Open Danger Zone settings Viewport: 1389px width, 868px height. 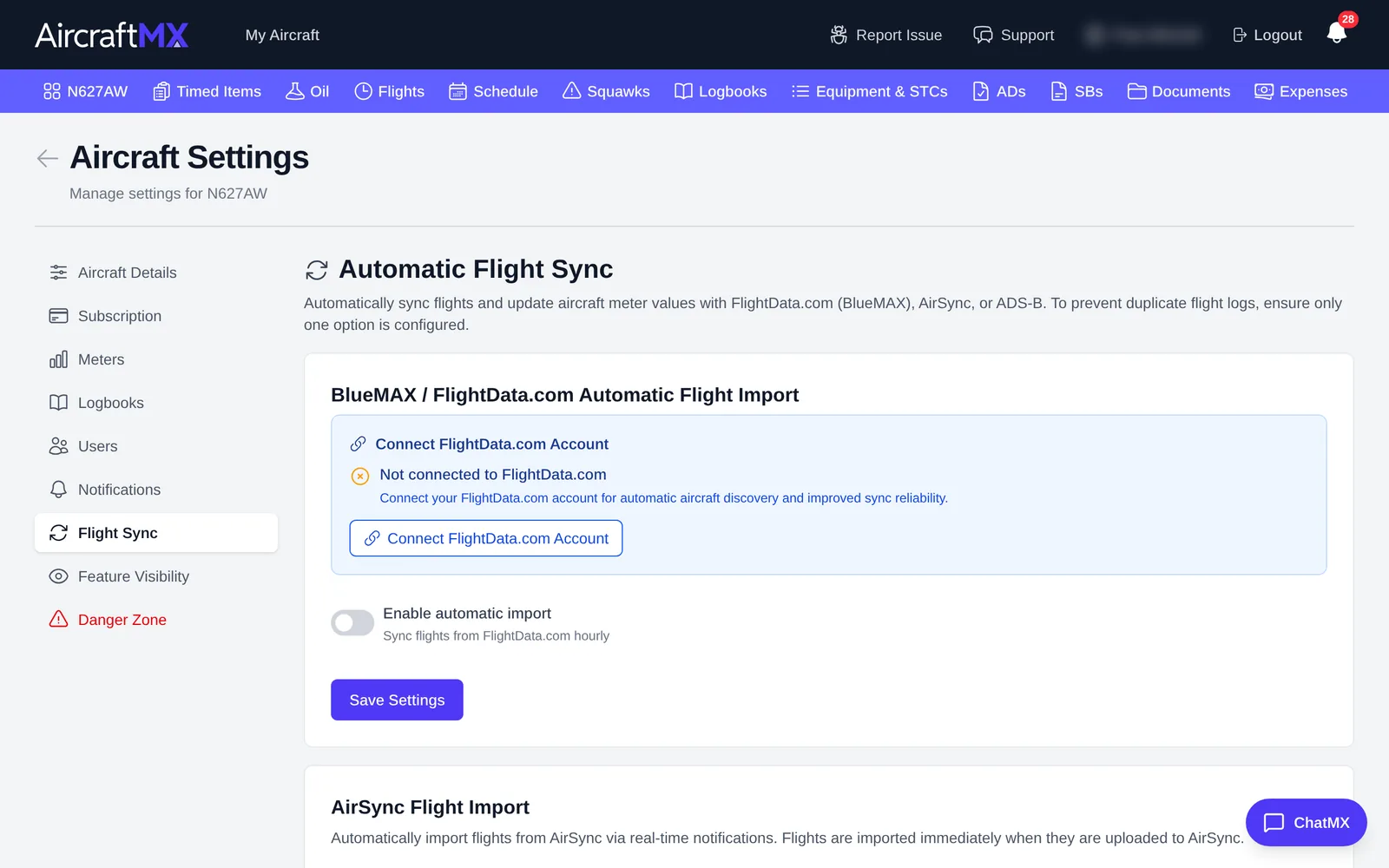point(156,620)
